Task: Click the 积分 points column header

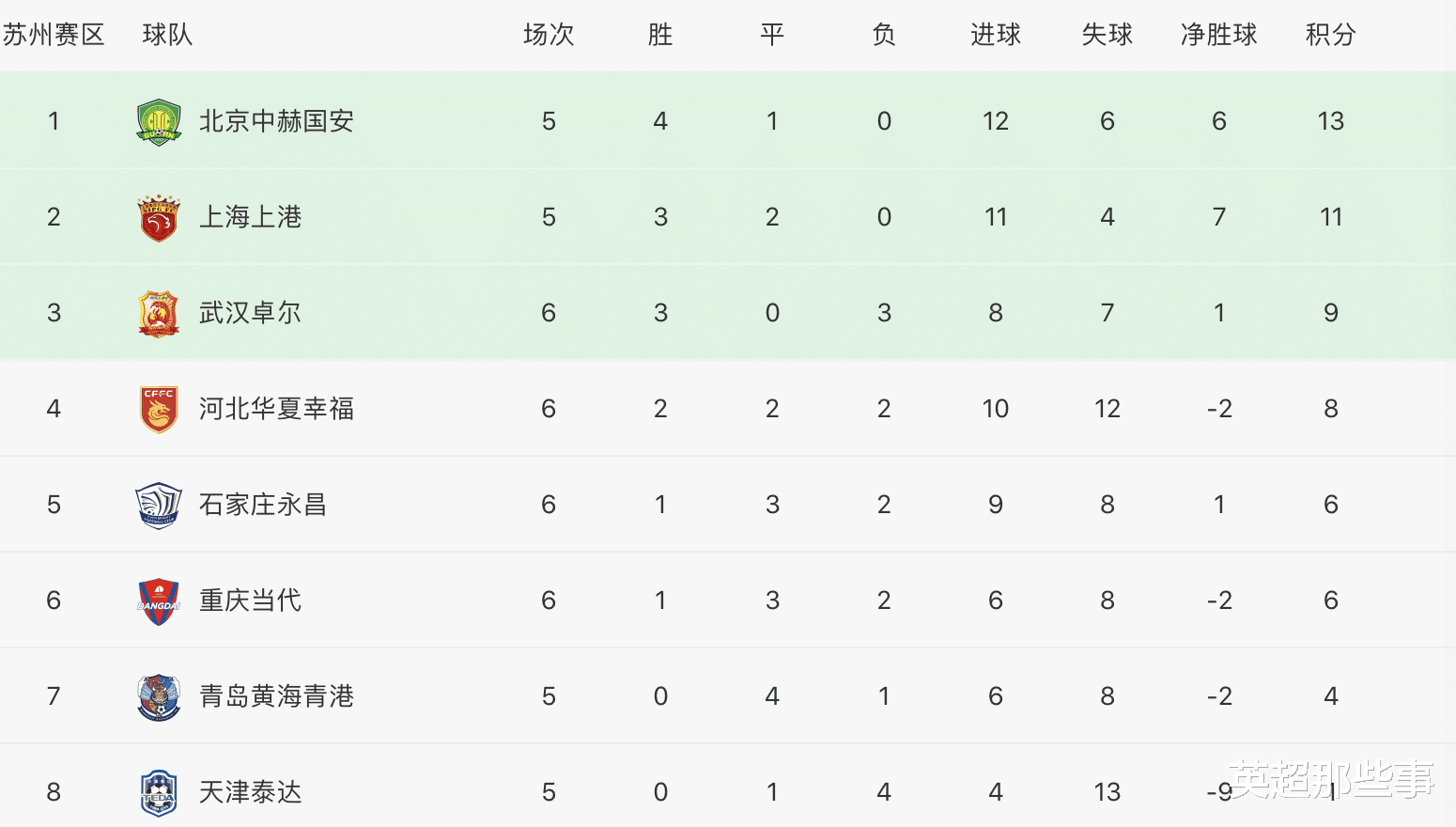Action: tap(1330, 35)
